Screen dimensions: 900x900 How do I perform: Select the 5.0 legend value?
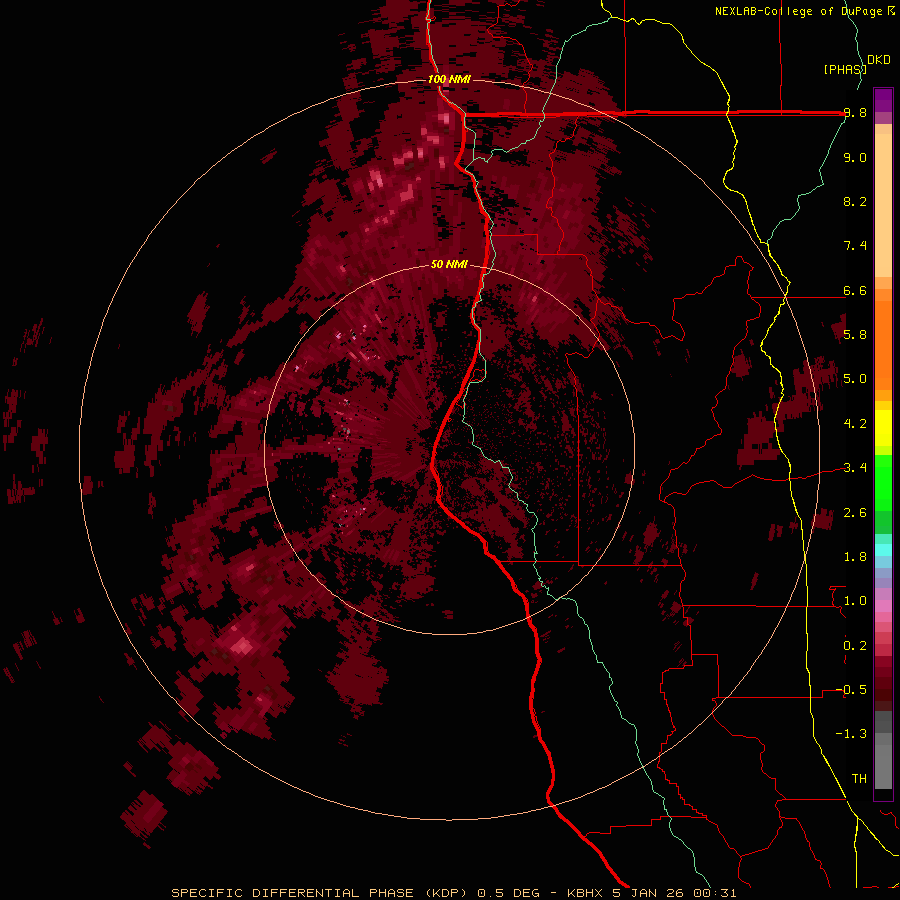pos(855,379)
